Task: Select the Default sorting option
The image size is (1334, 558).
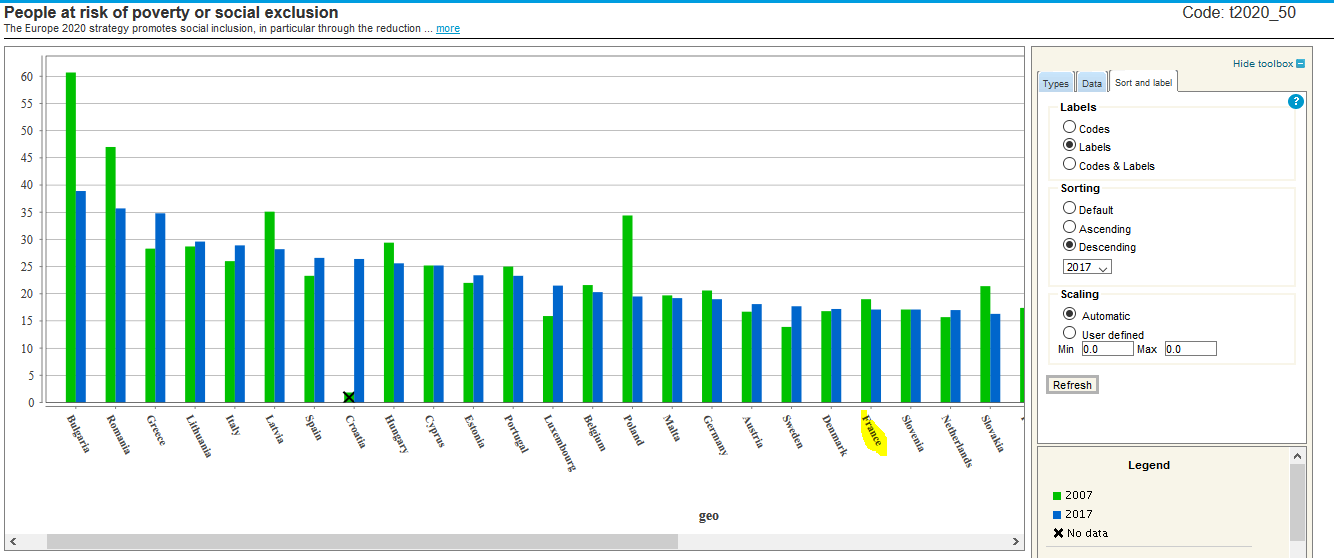Action: tap(1070, 209)
